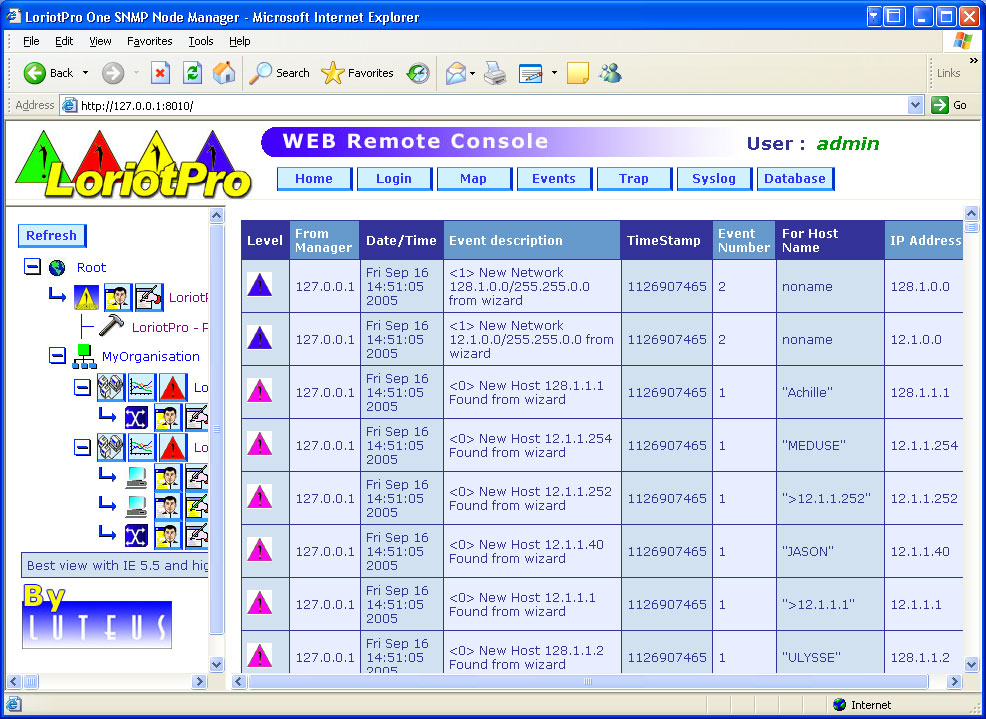986x719 pixels.
Task: Open the Help menu
Action: click(x=240, y=41)
